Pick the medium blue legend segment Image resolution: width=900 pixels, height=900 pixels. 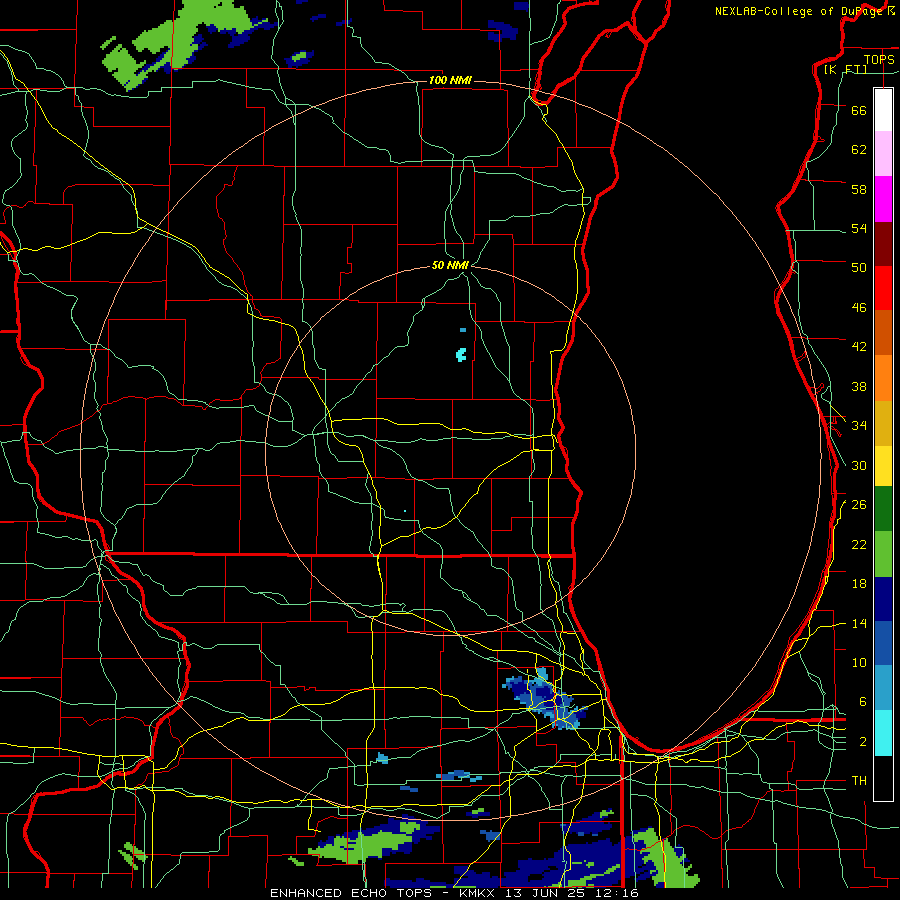tap(883, 643)
